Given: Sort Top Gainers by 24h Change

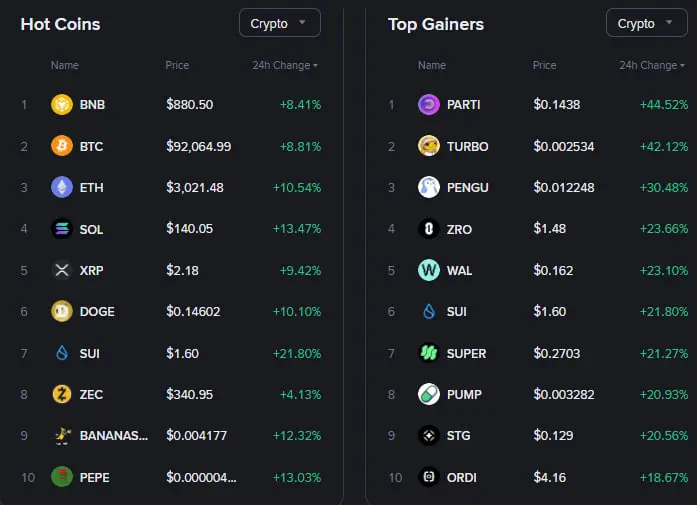Looking at the screenshot, I should point(652,65).
